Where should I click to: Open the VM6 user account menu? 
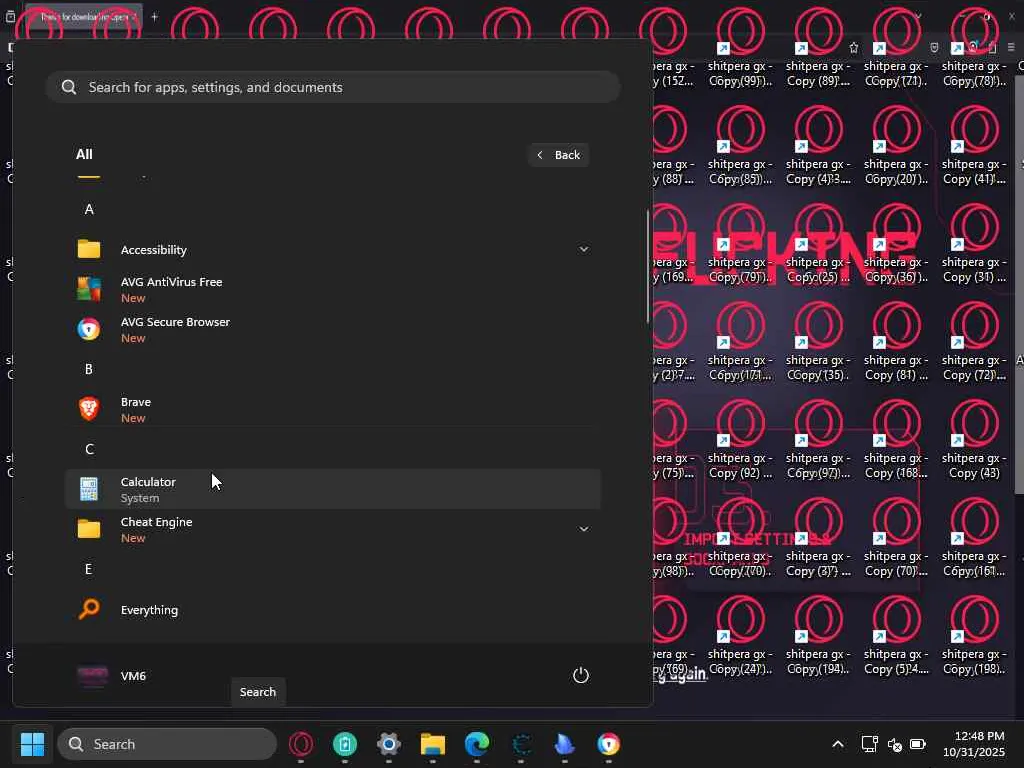tap(112, 676)
